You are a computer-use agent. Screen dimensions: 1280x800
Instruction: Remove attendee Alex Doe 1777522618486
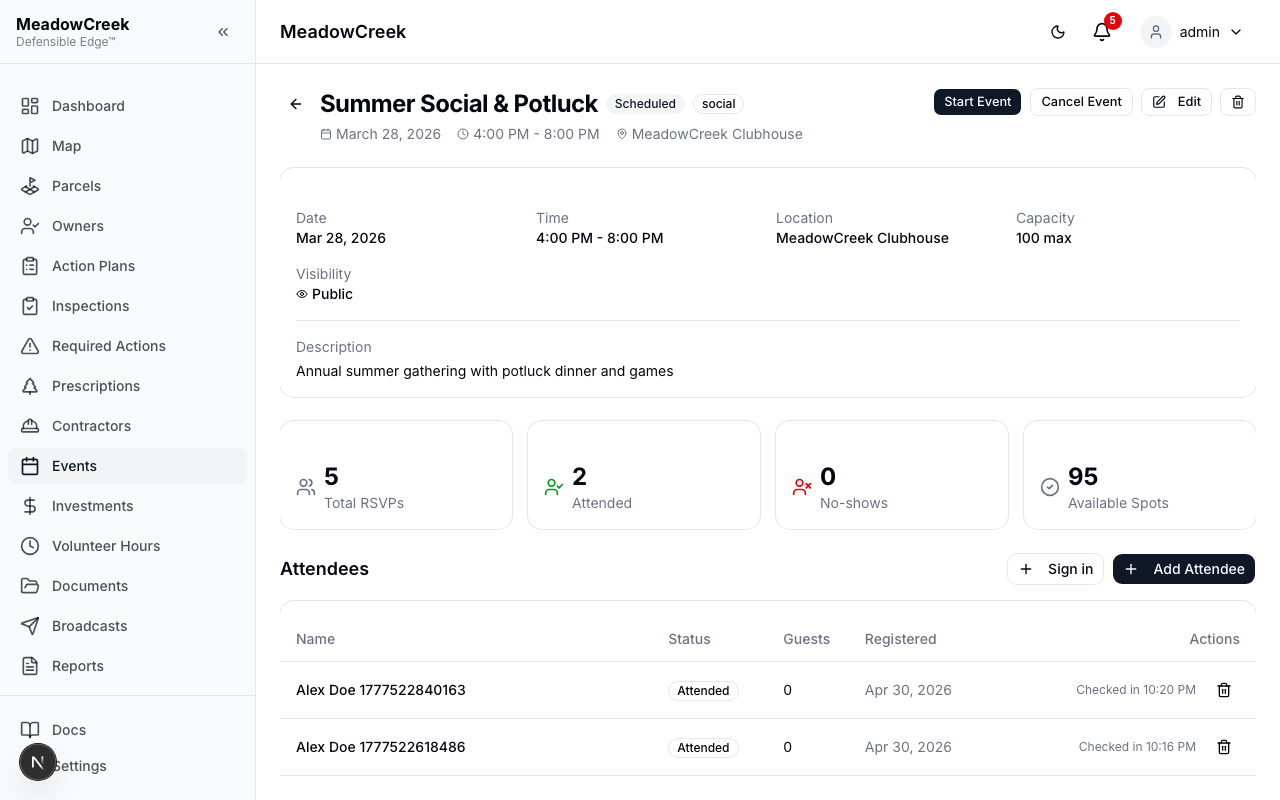point(1223,747)
